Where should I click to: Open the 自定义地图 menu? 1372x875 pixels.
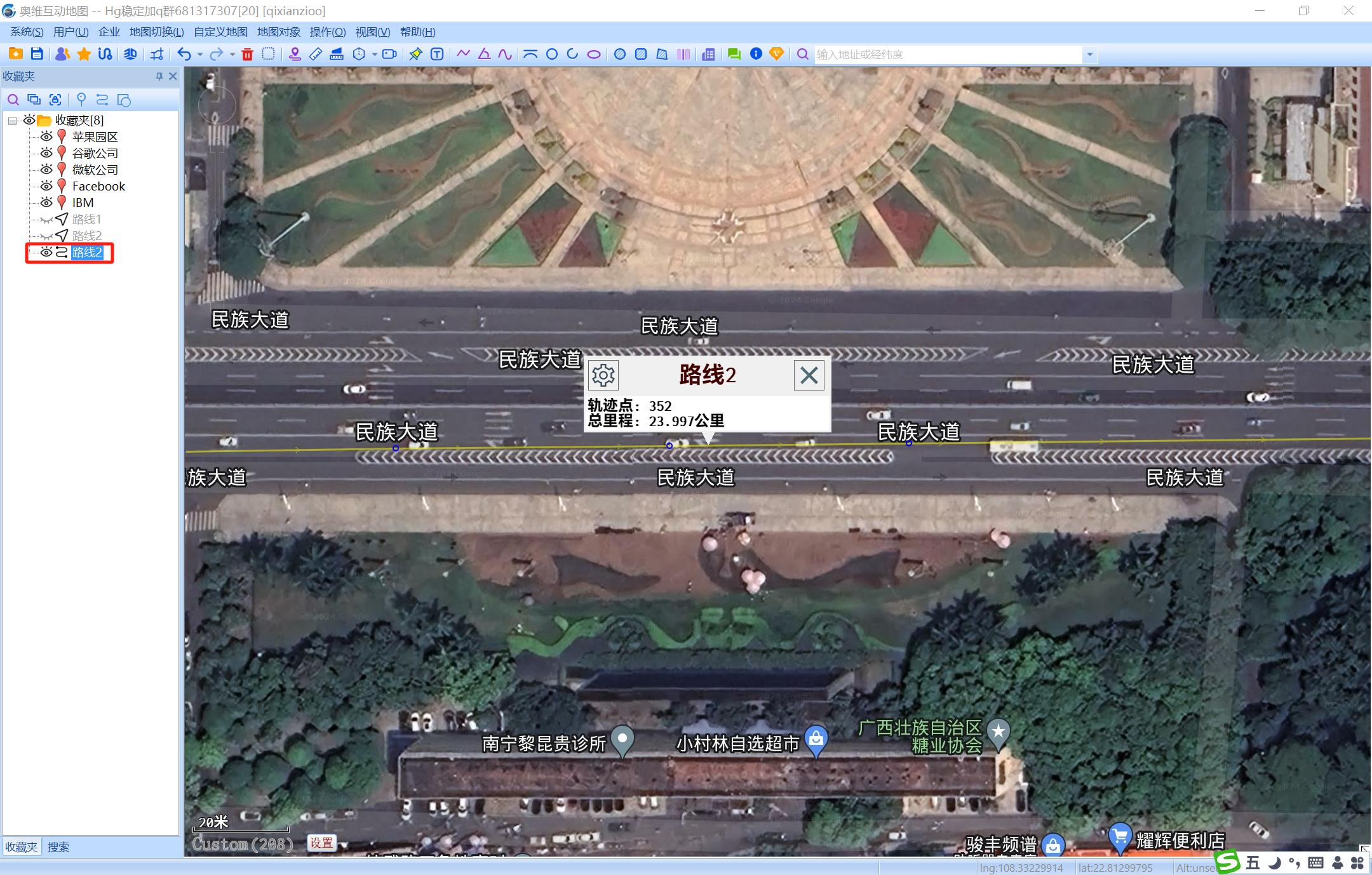click(220, 32)
